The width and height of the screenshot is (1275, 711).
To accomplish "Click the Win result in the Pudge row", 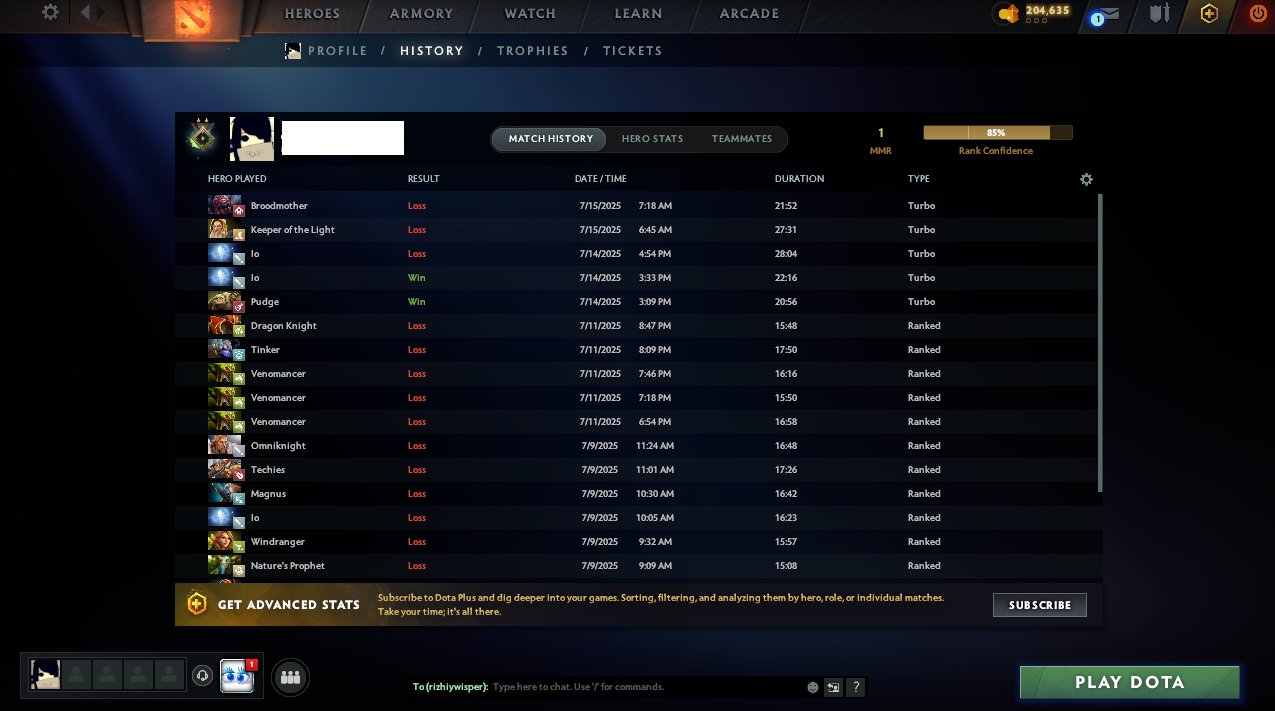I will click(x=416, y=301).
